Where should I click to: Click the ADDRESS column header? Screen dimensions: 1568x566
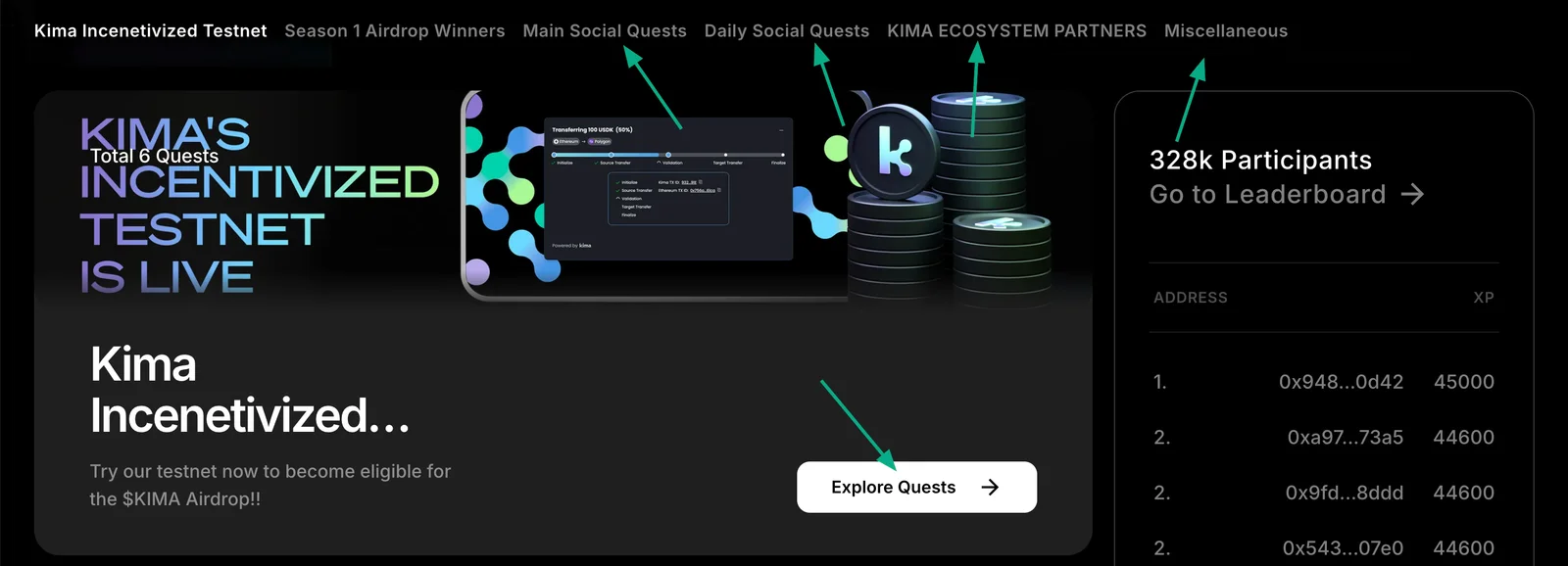pos(1190,298)
